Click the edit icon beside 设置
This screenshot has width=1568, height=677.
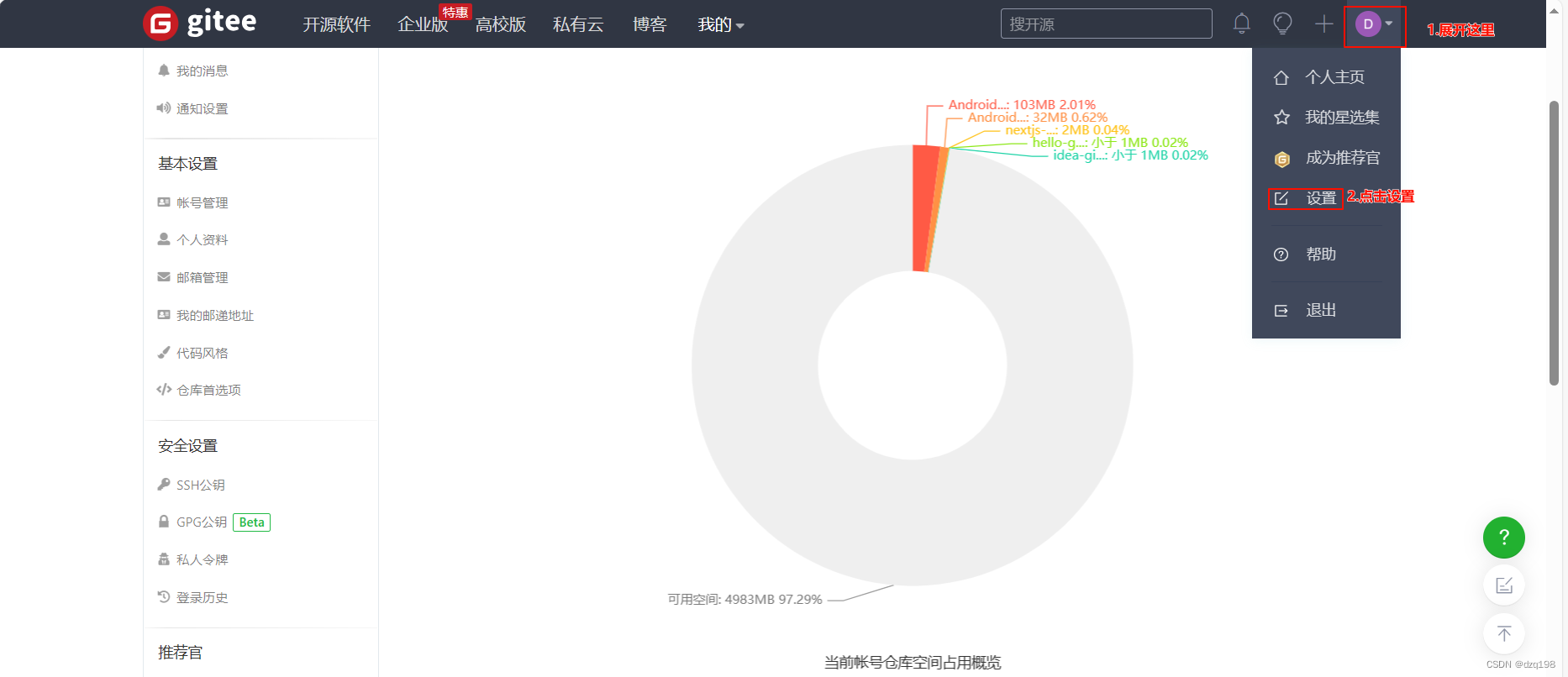(x=1281, y=198)
